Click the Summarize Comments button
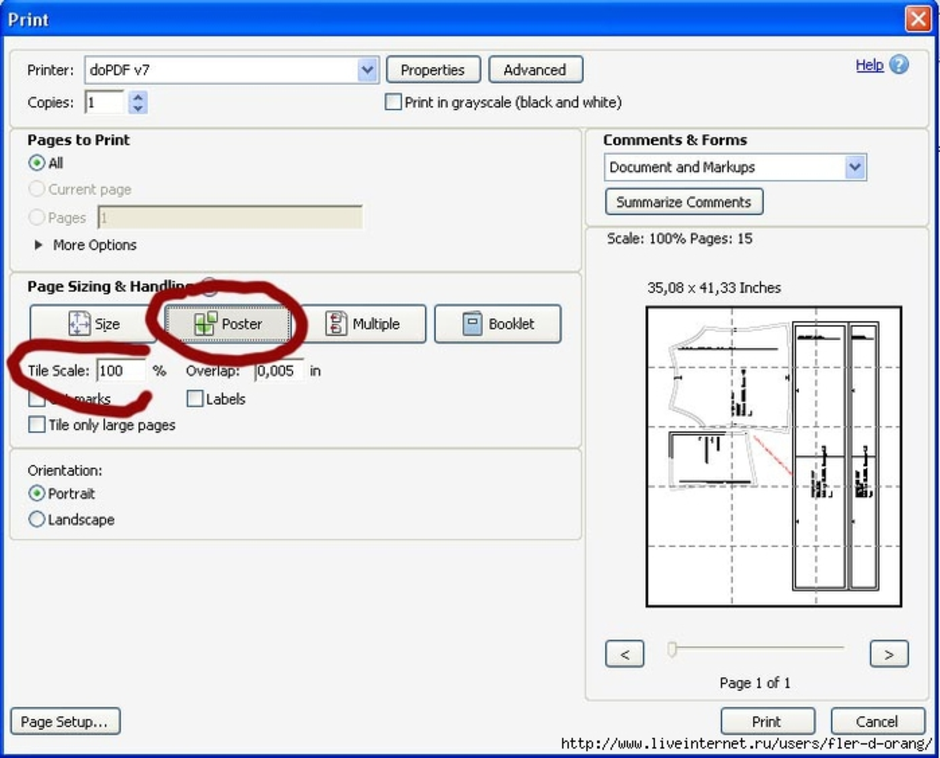 [x=684, y=202]
